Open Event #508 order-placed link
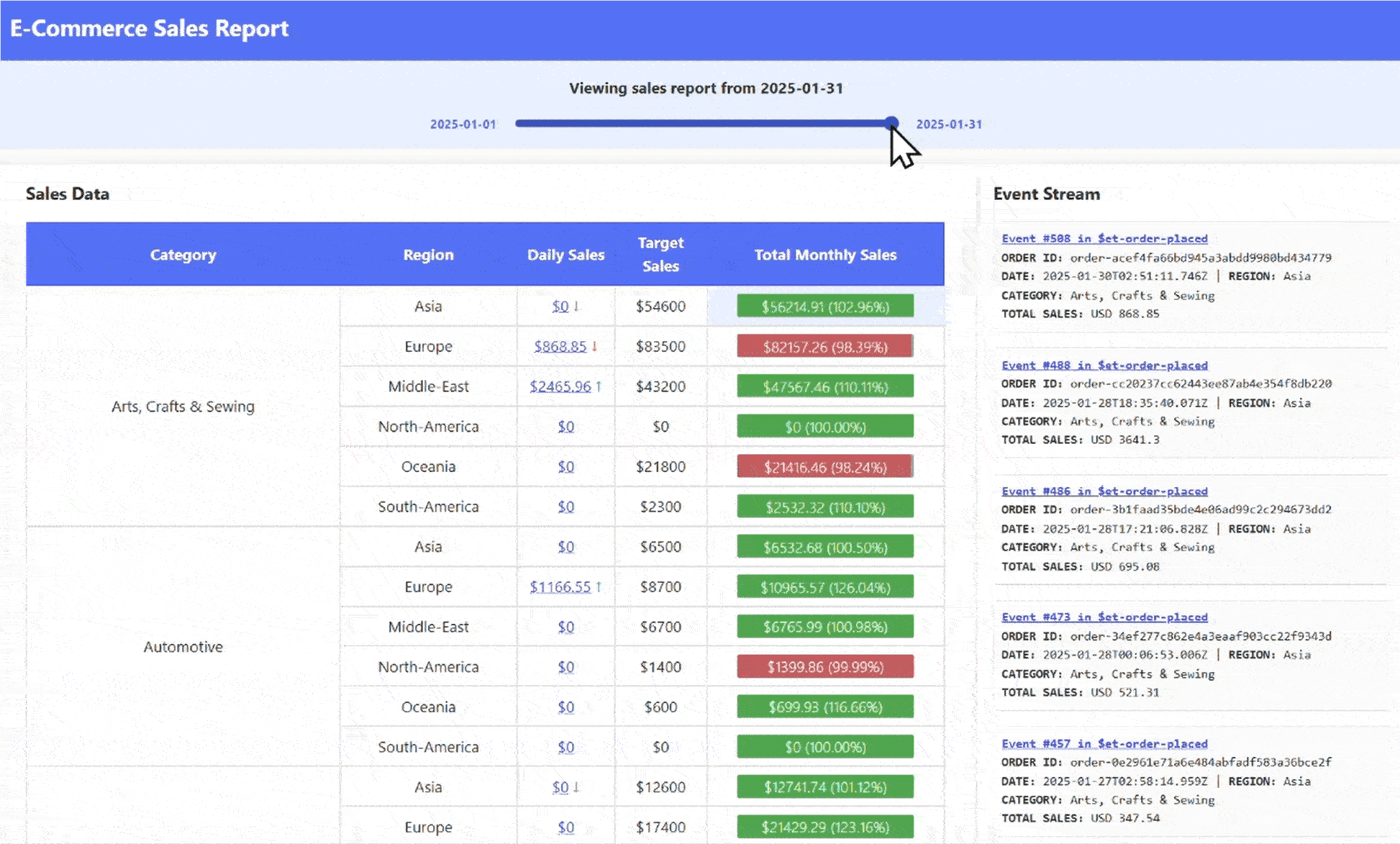 (x=1104, y=239)
